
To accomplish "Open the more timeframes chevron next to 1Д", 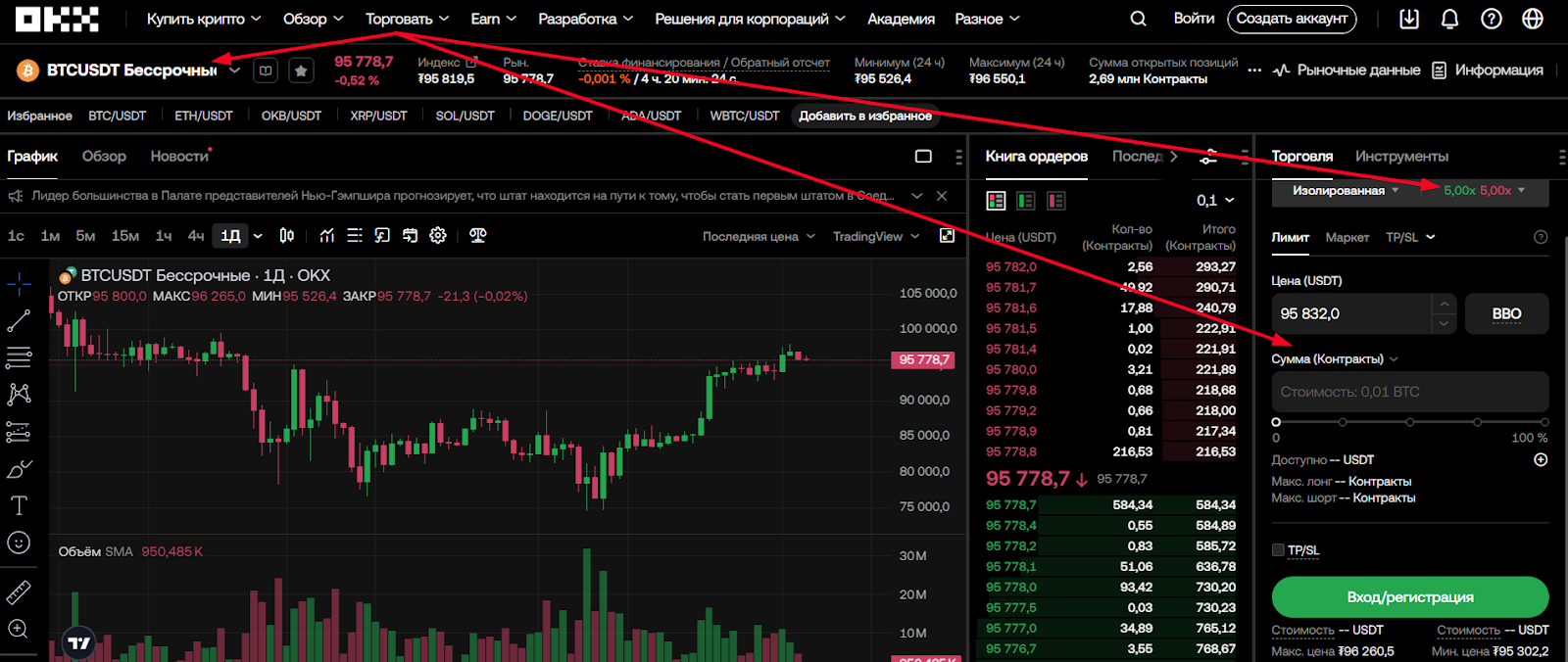I will point(258,236).
